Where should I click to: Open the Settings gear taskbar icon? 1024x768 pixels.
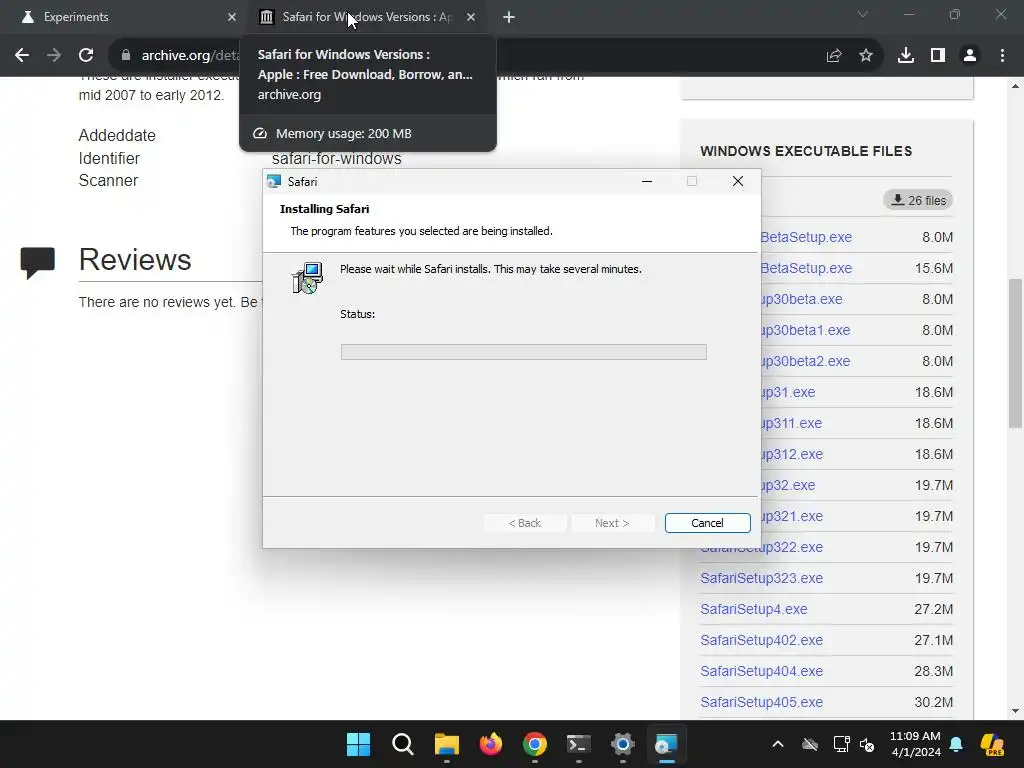(x=623, y=744)
